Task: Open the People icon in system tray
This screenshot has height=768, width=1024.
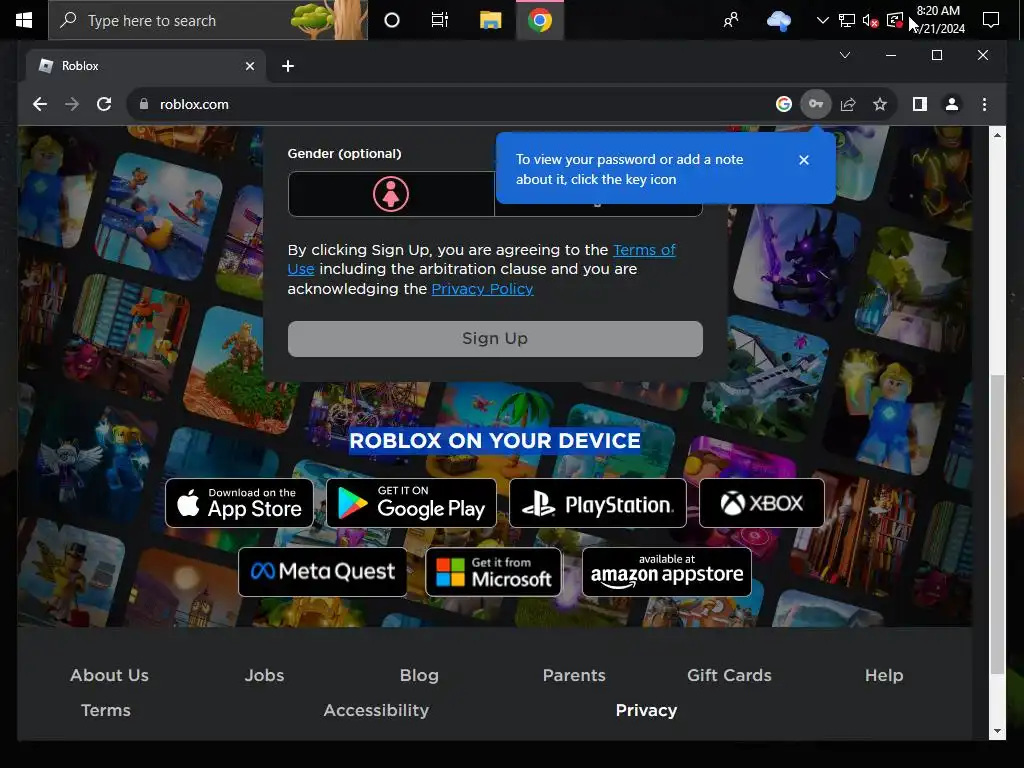Action: pos(731,20)
